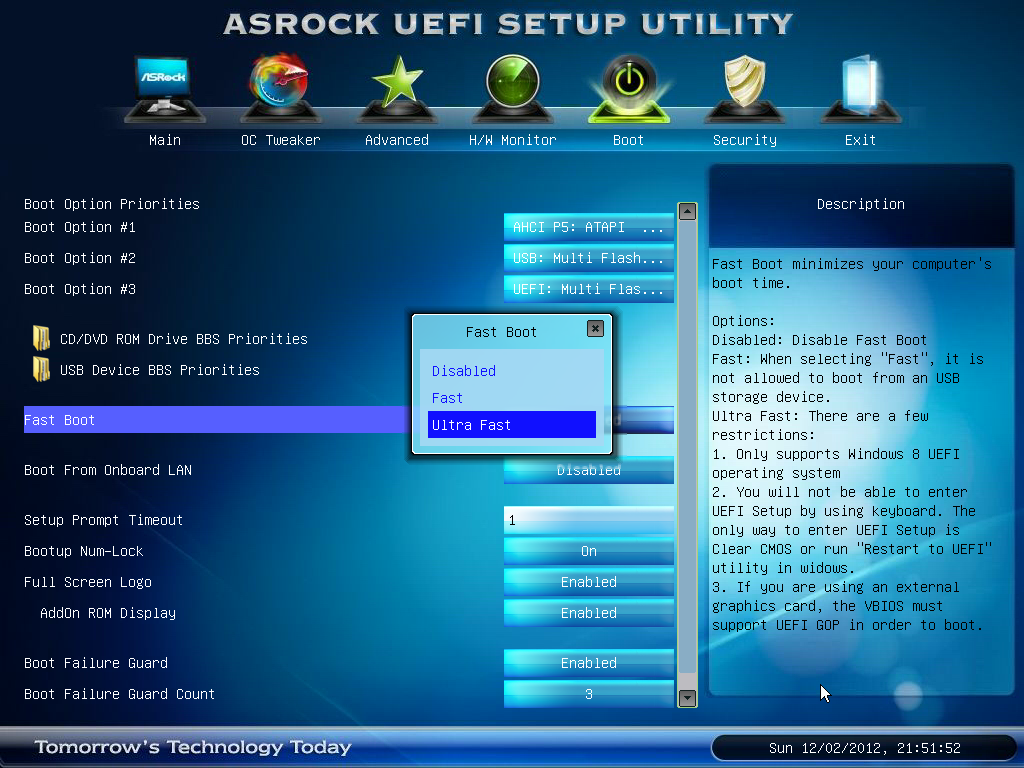Open the OC Tweaker speedometer icon
This screenshot has width=1024, height=768.
[280, 89]
